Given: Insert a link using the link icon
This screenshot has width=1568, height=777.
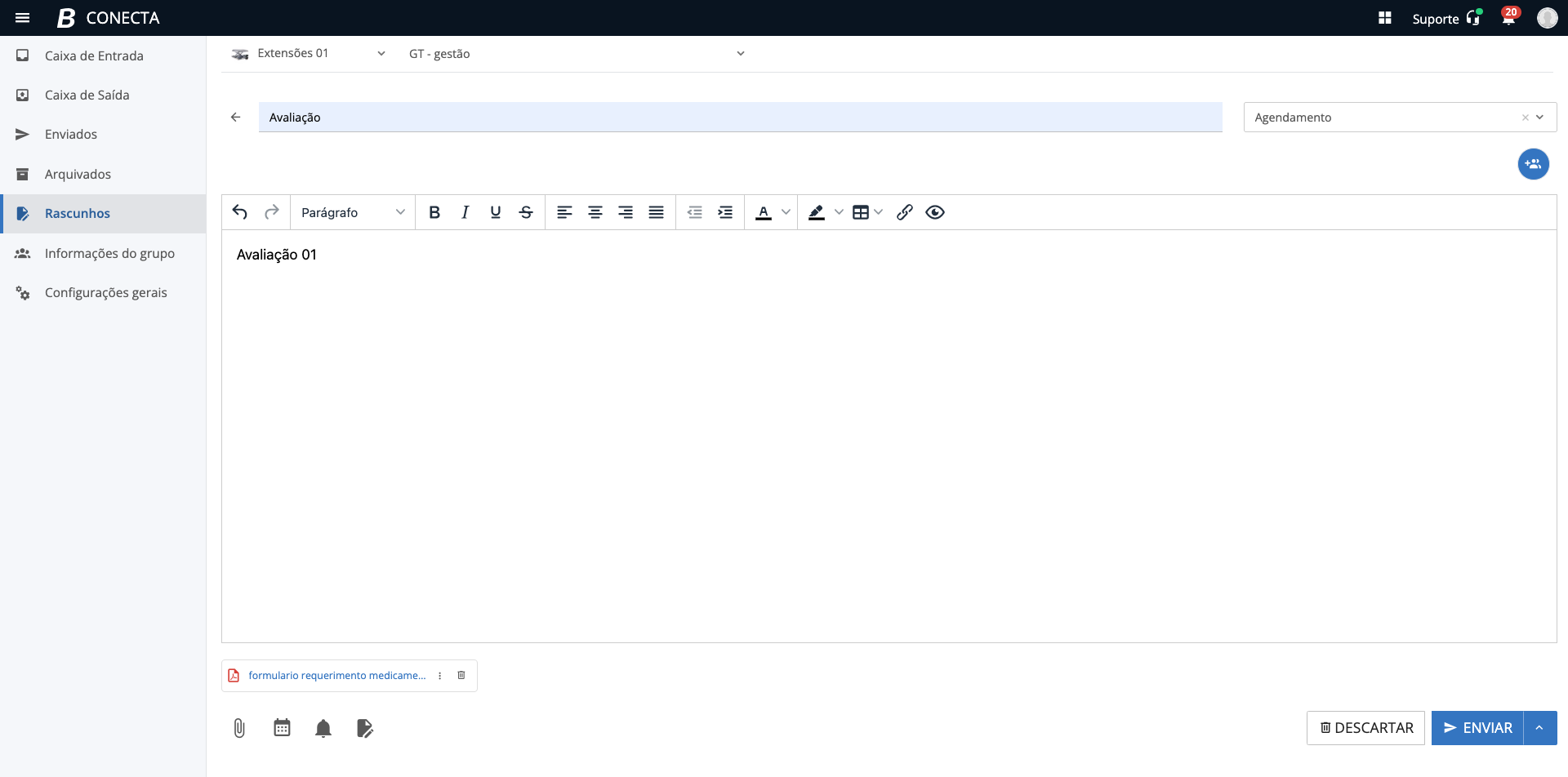Looking at the screenshot, I should [x=904, y=212].
